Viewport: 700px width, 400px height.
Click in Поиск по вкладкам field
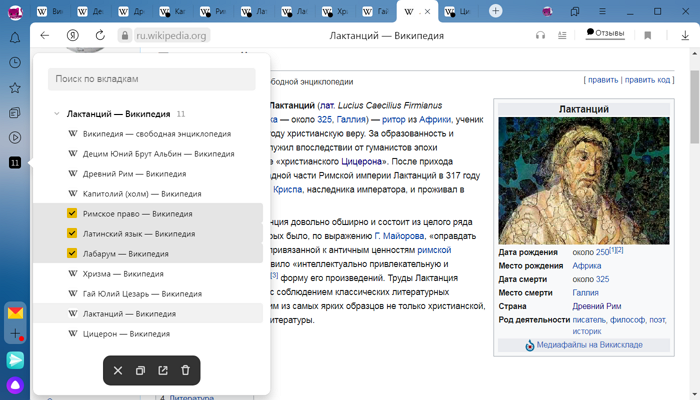(x=152, y=79)
